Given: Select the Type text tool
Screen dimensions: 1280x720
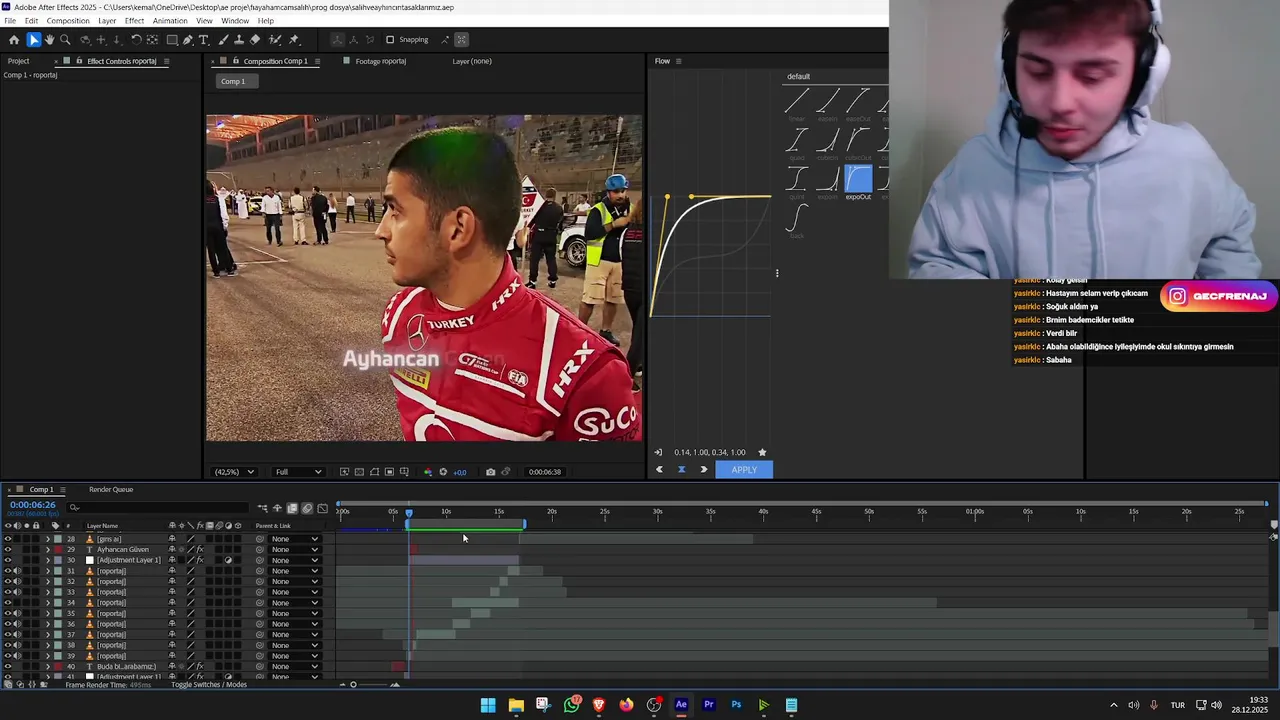Looking at the screenshot, I should coord(204,40).
